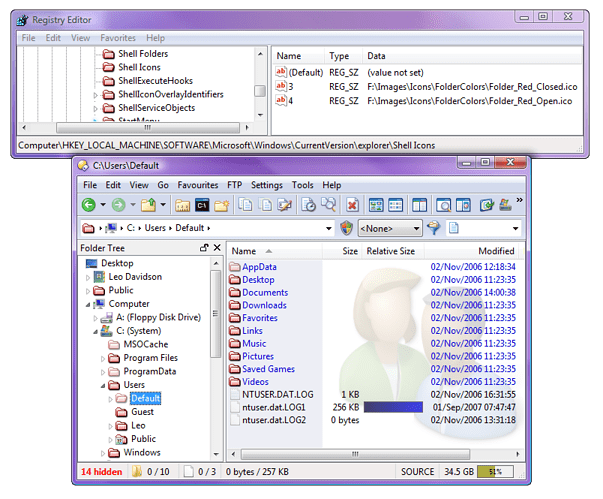The image size is (603, 499).
Task: Open the command prompt icon
Action: [x=202, y=205]
